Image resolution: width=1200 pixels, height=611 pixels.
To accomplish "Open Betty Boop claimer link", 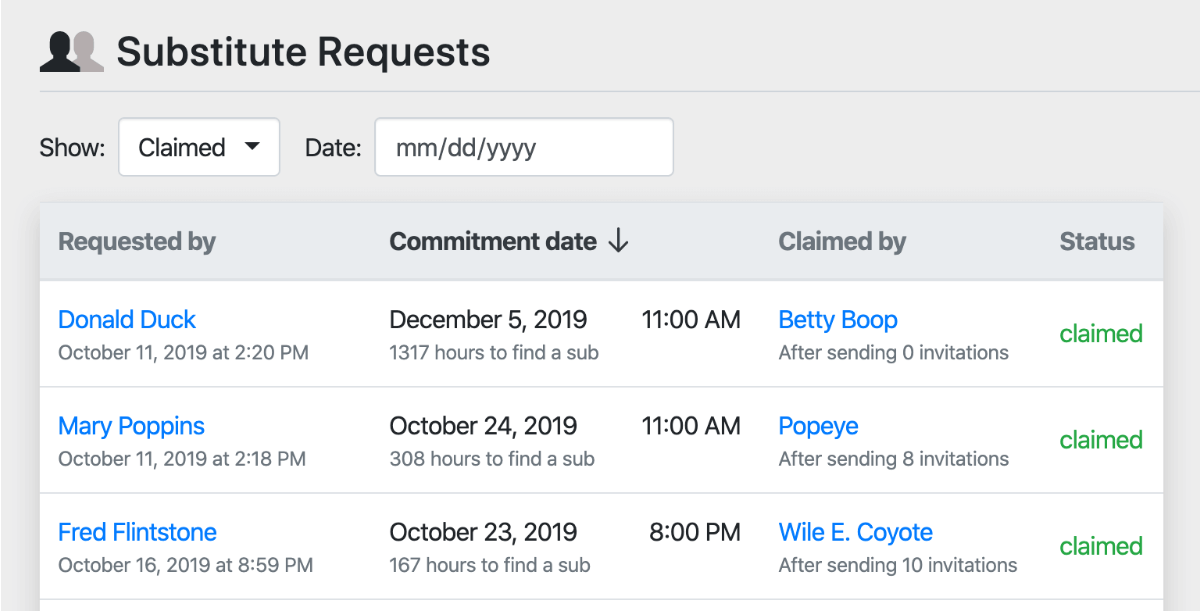I will pos(838,320).
